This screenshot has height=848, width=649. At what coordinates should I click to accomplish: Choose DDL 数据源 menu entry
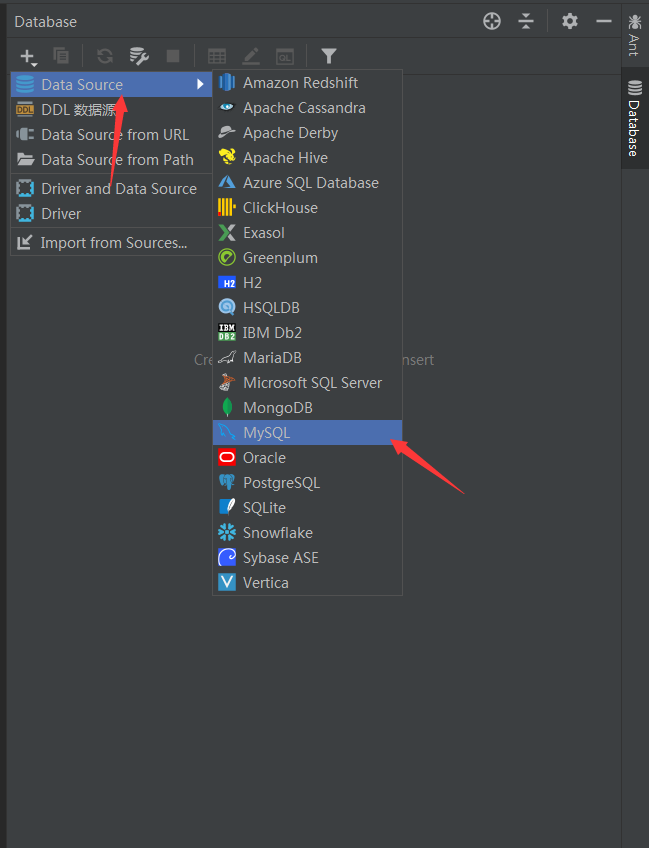click(111, 110)
